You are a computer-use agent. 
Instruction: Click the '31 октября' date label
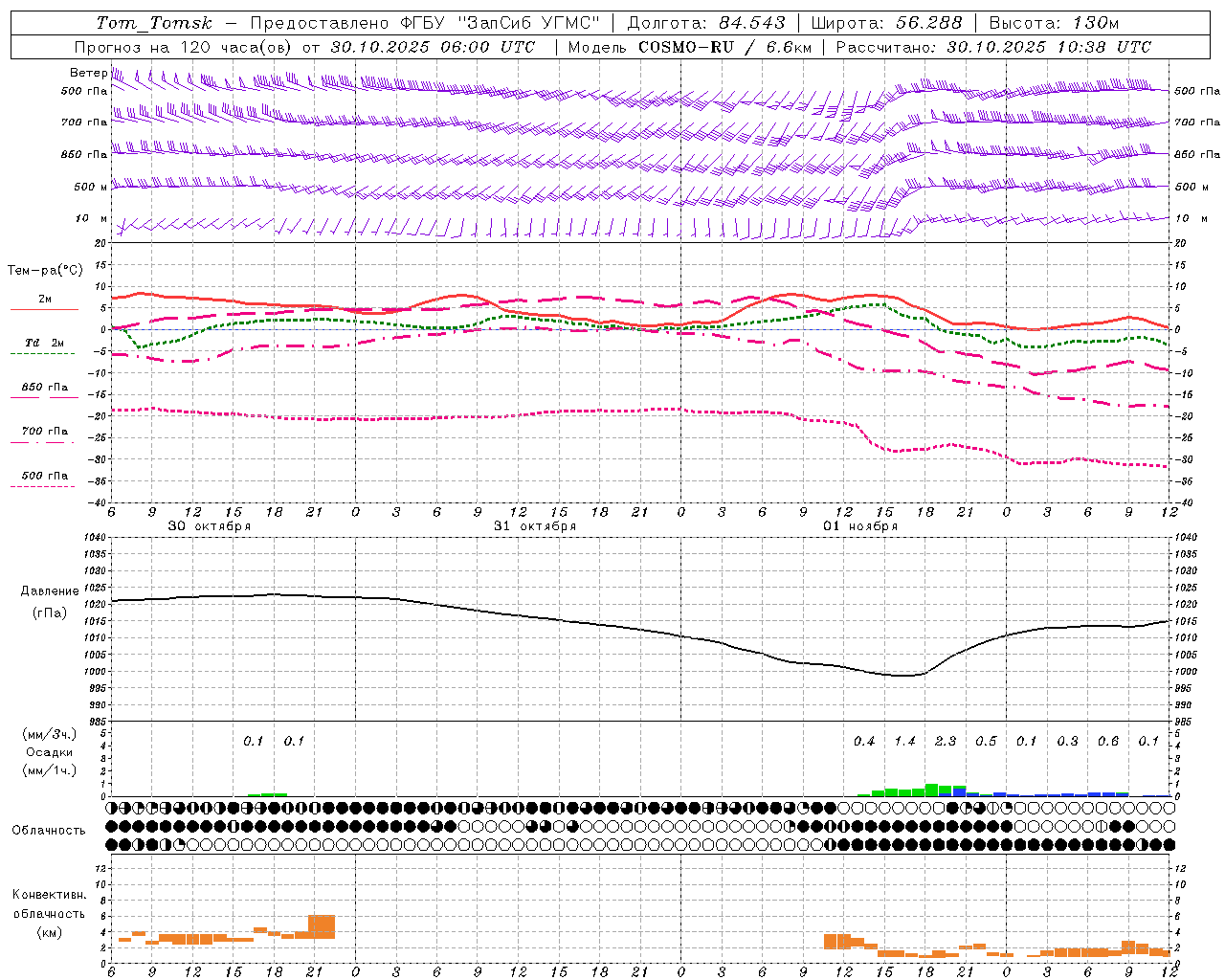(535, 525)
